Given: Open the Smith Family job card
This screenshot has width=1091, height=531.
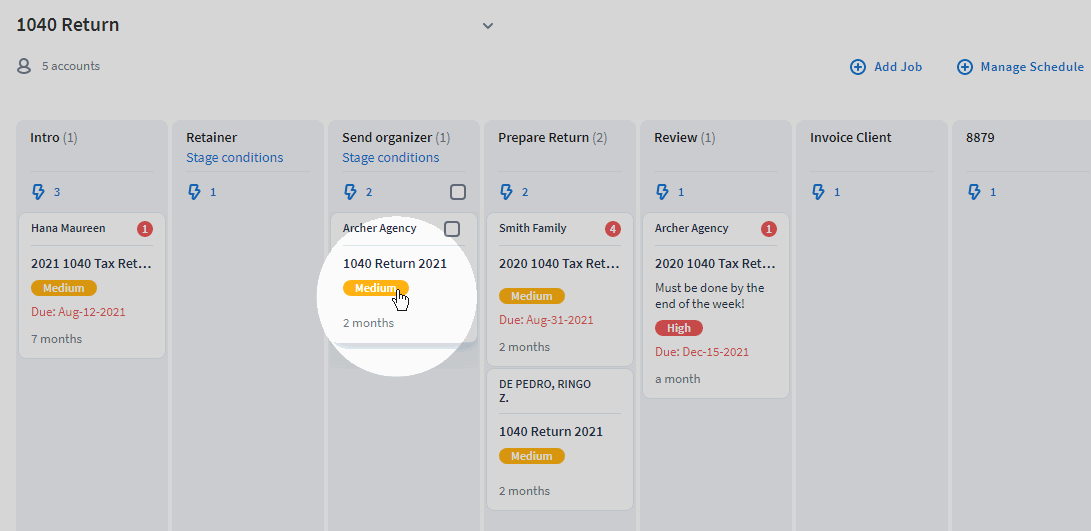Looking at the screenshot, I should 559,265.
